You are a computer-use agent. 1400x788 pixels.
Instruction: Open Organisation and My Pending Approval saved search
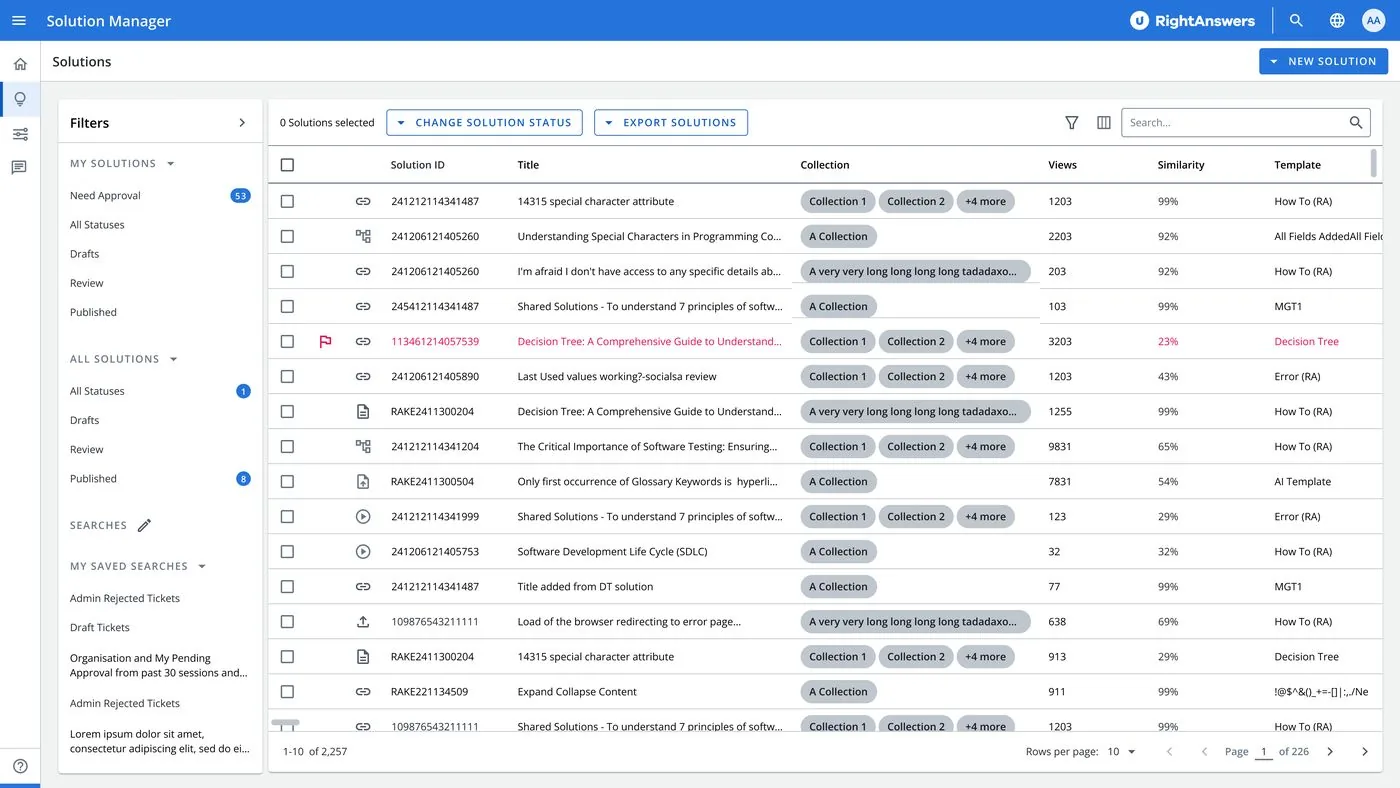coord(158,665)
